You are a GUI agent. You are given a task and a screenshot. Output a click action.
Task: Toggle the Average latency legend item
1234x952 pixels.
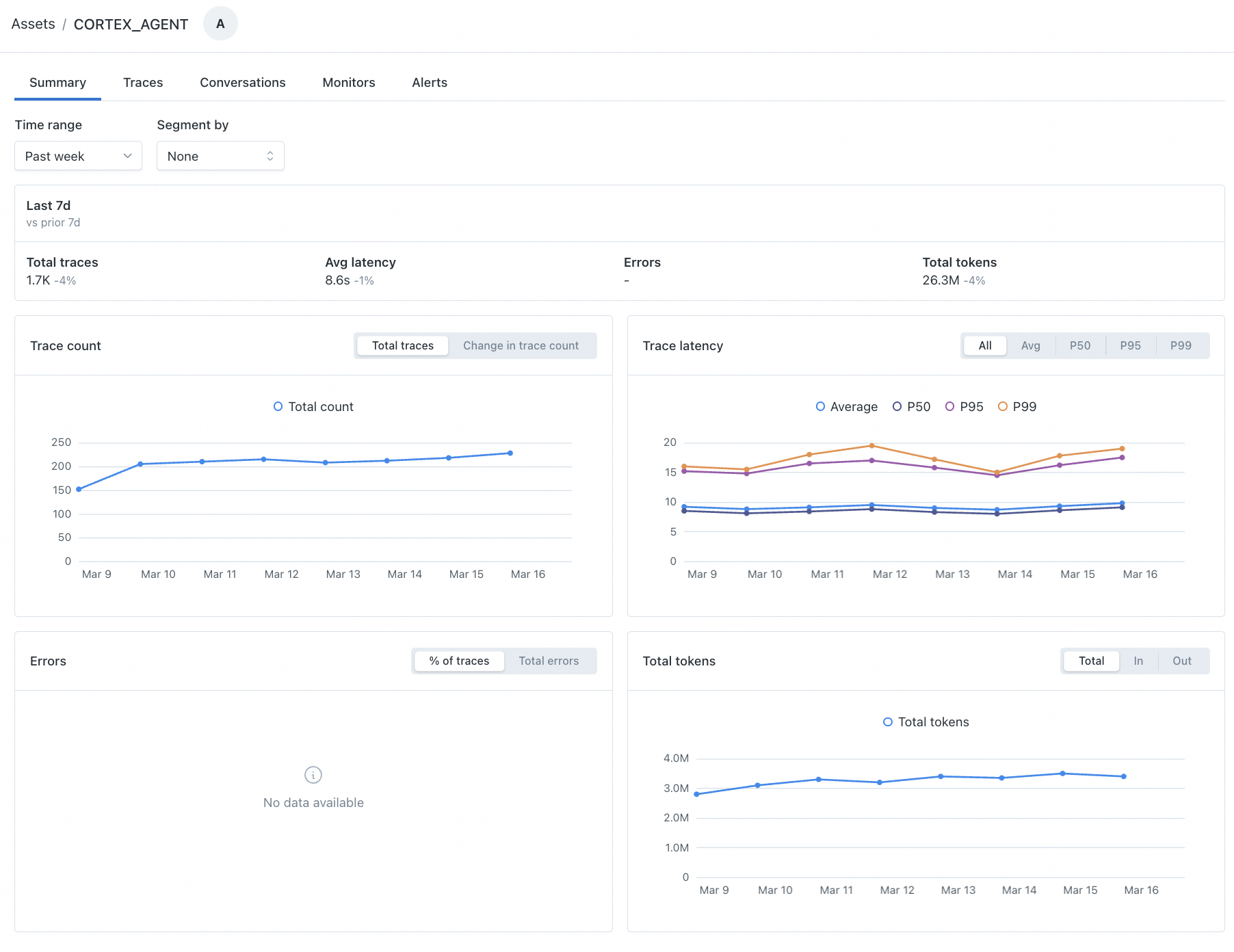tap(846, 406)
